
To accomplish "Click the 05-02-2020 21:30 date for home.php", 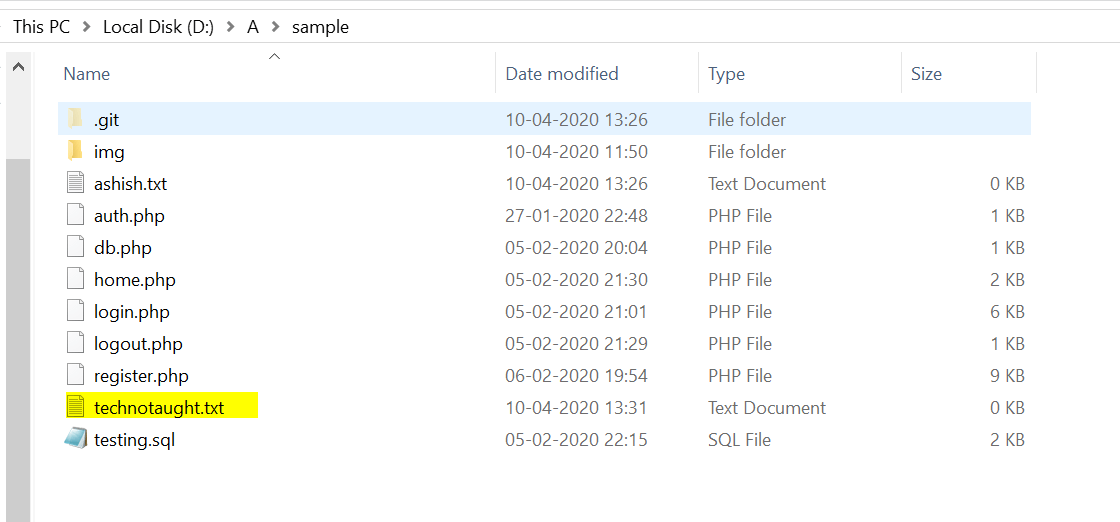I will coord(576,280).
